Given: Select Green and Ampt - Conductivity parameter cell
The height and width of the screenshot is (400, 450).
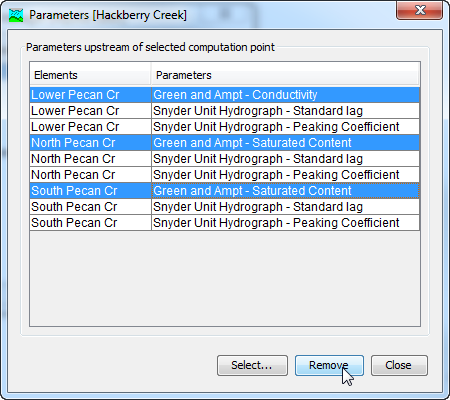Looking at the screenshot, I should click(286, 95).
